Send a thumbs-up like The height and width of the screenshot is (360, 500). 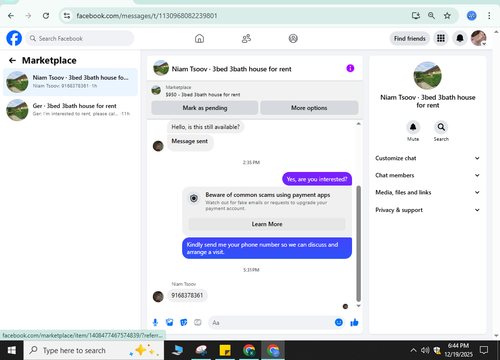[354, 322]
